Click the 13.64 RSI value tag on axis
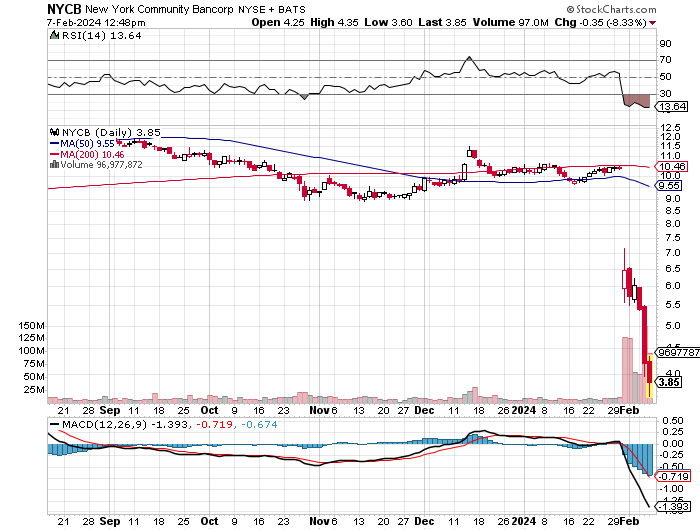The width and height of the screenshot is (700, 530). click(672, 106)
